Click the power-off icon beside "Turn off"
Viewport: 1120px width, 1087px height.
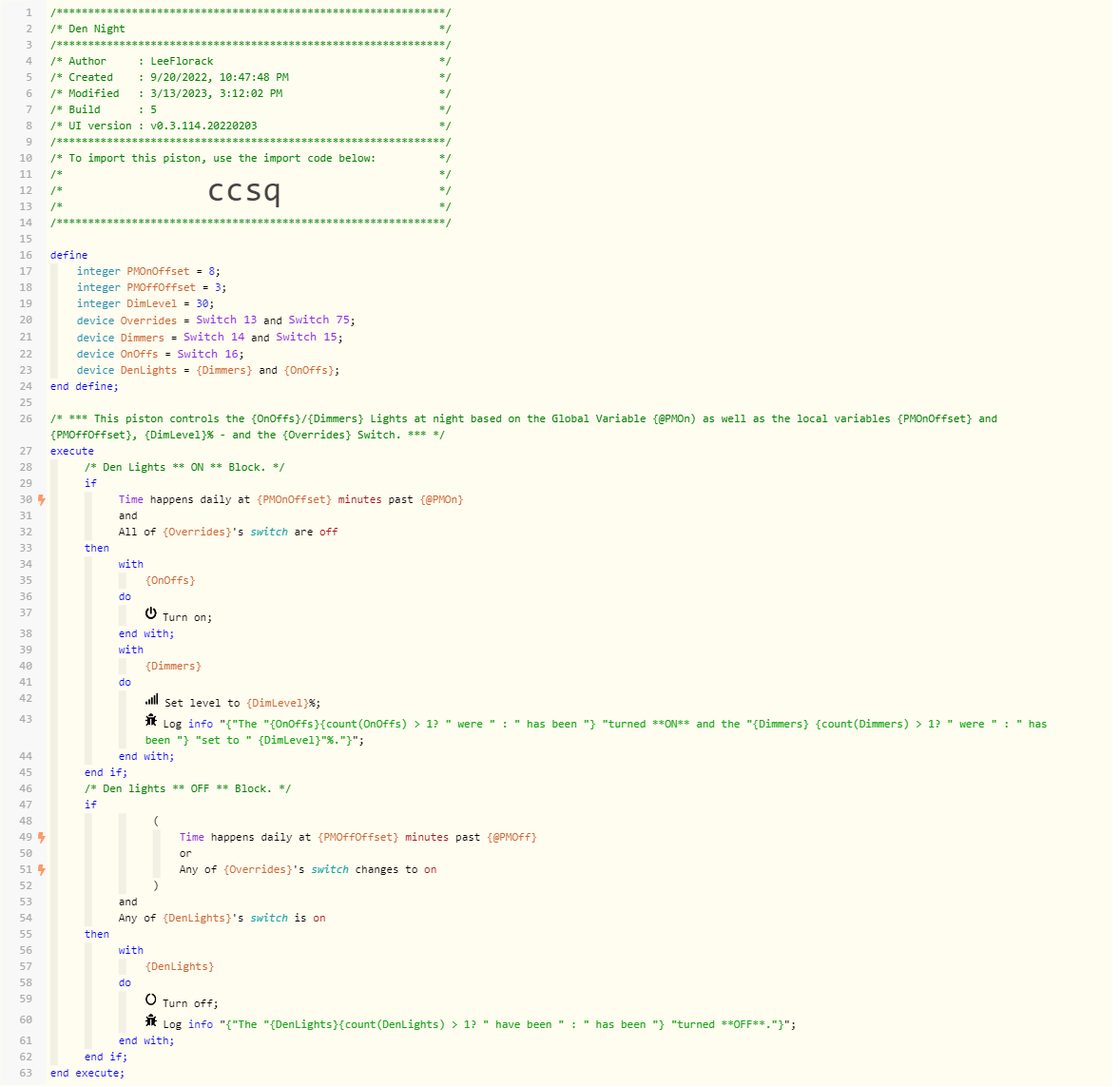coord(151,999)
